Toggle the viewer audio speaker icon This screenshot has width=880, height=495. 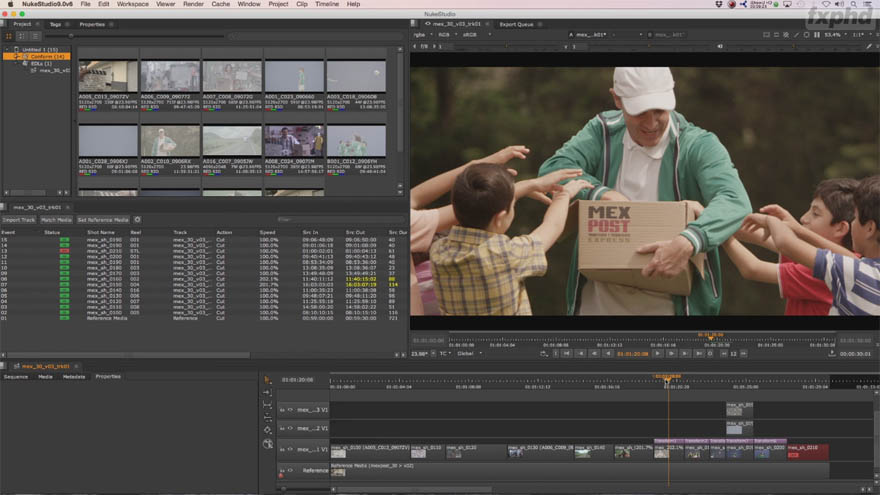719,47
